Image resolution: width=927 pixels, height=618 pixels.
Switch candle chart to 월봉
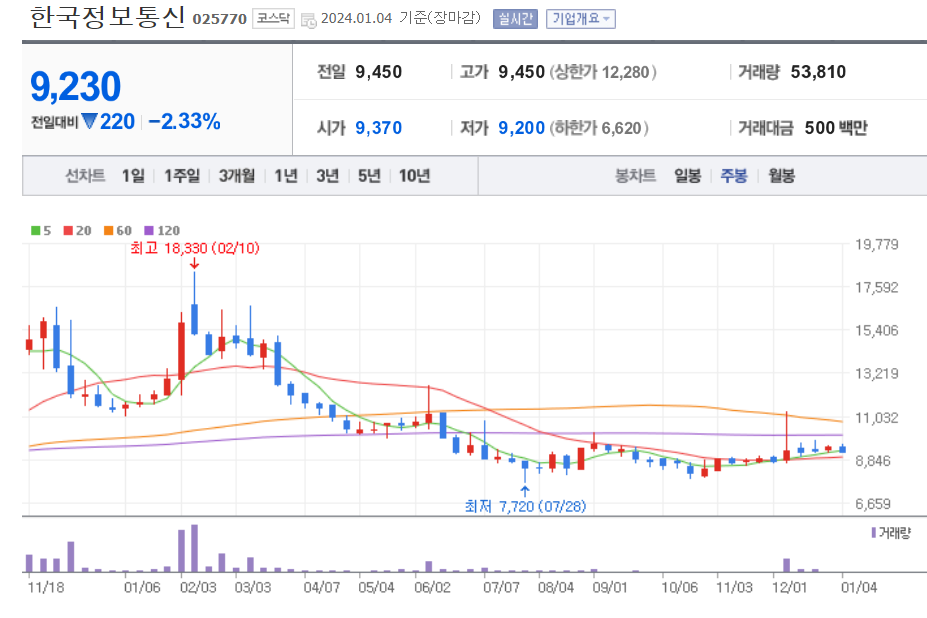point(782,176)
